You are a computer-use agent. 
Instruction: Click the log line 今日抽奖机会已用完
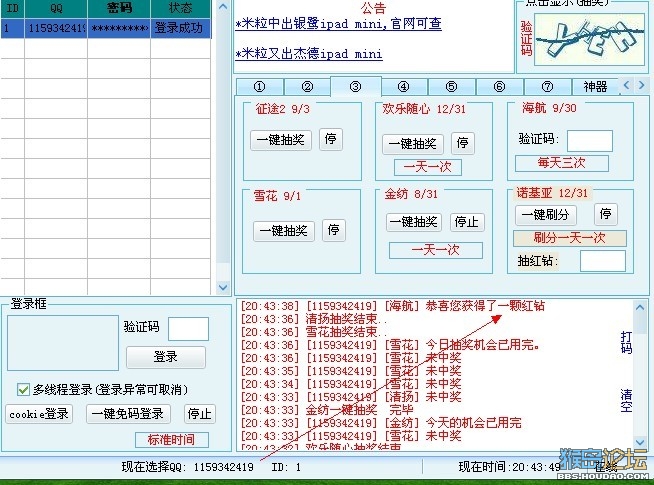coord(390,345)
